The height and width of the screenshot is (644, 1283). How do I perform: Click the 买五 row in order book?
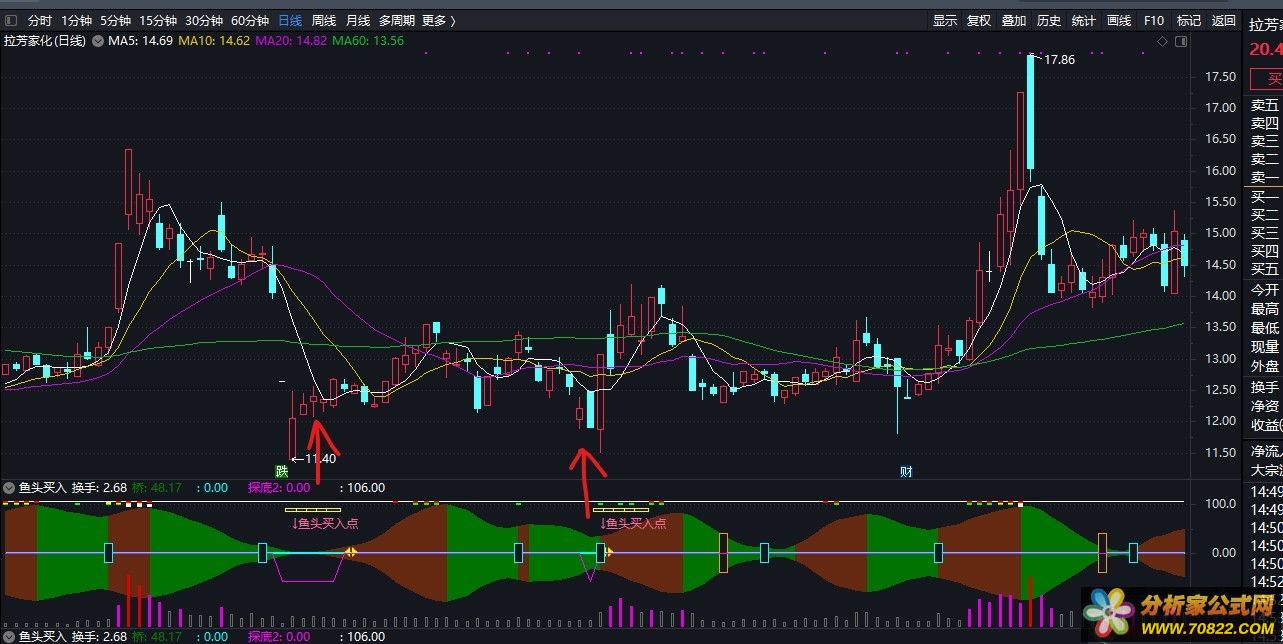click(1265, 269)
